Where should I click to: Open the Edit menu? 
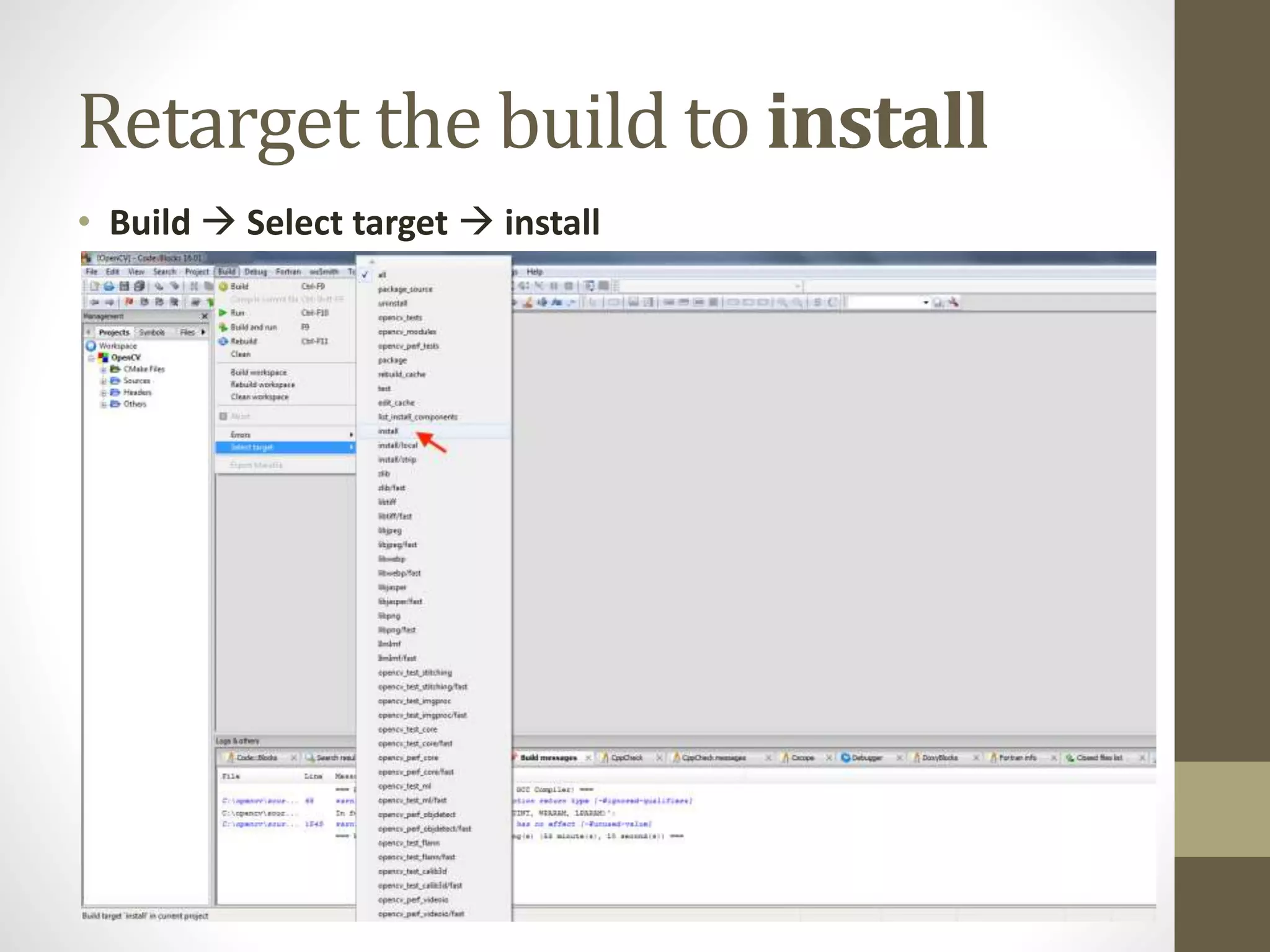click(112, 271)
